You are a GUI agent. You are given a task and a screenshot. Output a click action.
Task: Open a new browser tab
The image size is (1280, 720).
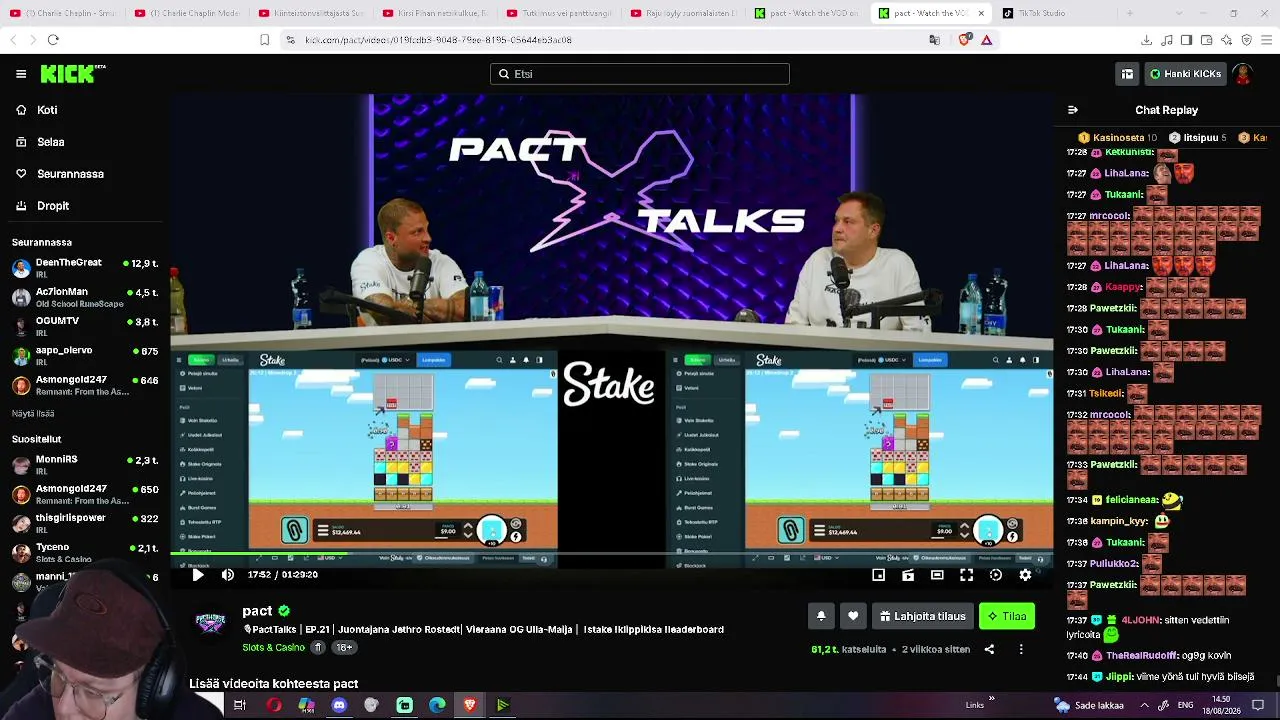[1129, 13]
